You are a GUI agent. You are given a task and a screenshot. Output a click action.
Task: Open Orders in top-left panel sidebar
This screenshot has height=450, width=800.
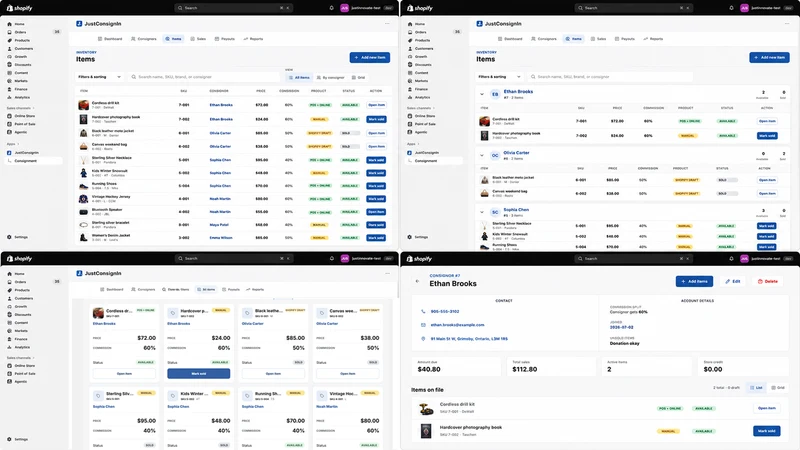20,32
